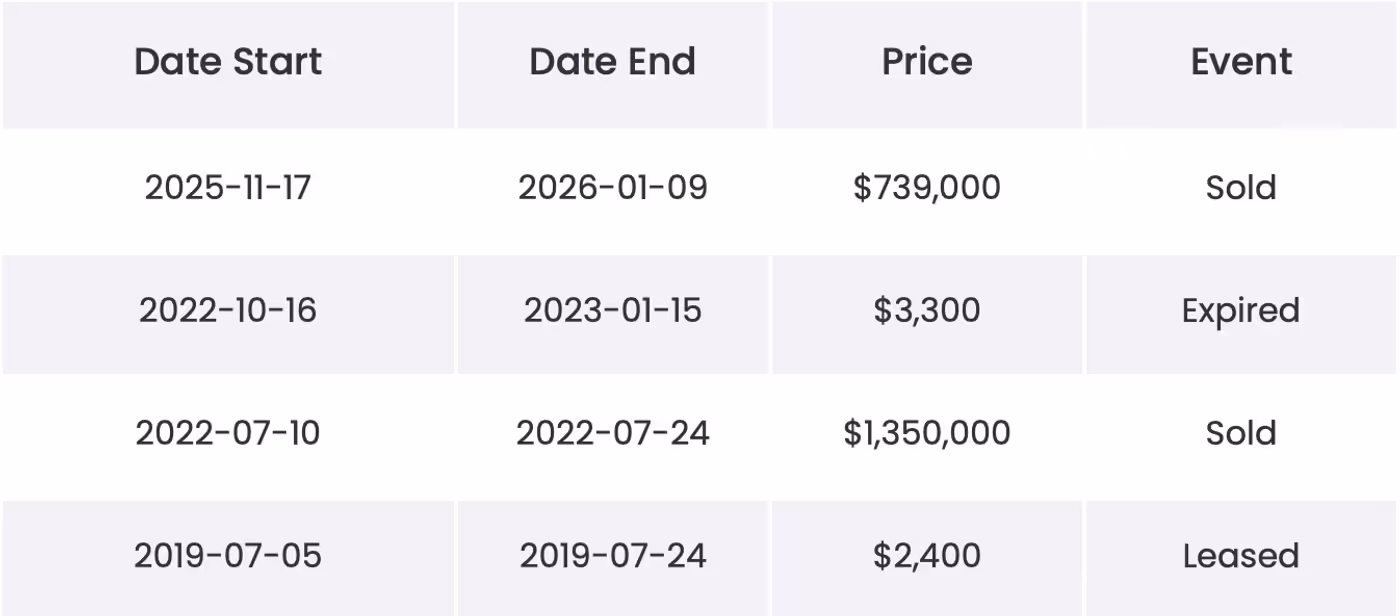1400x616 pixels.
Task: Select the 2022-07-24 end date cell
Action: (612, 433)
